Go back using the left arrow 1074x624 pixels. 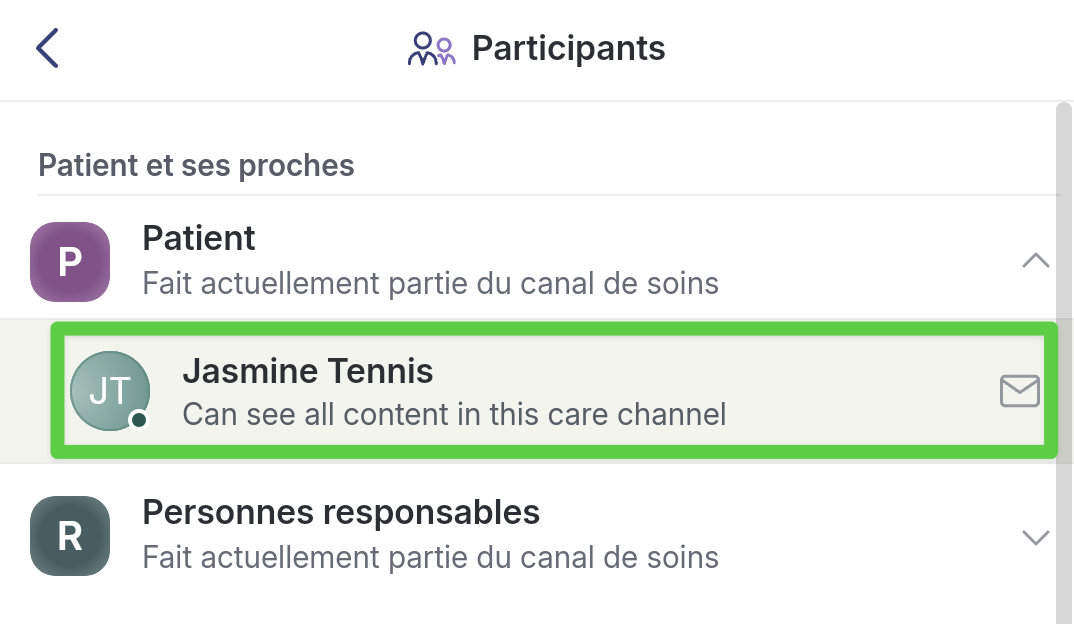(47, 48)
